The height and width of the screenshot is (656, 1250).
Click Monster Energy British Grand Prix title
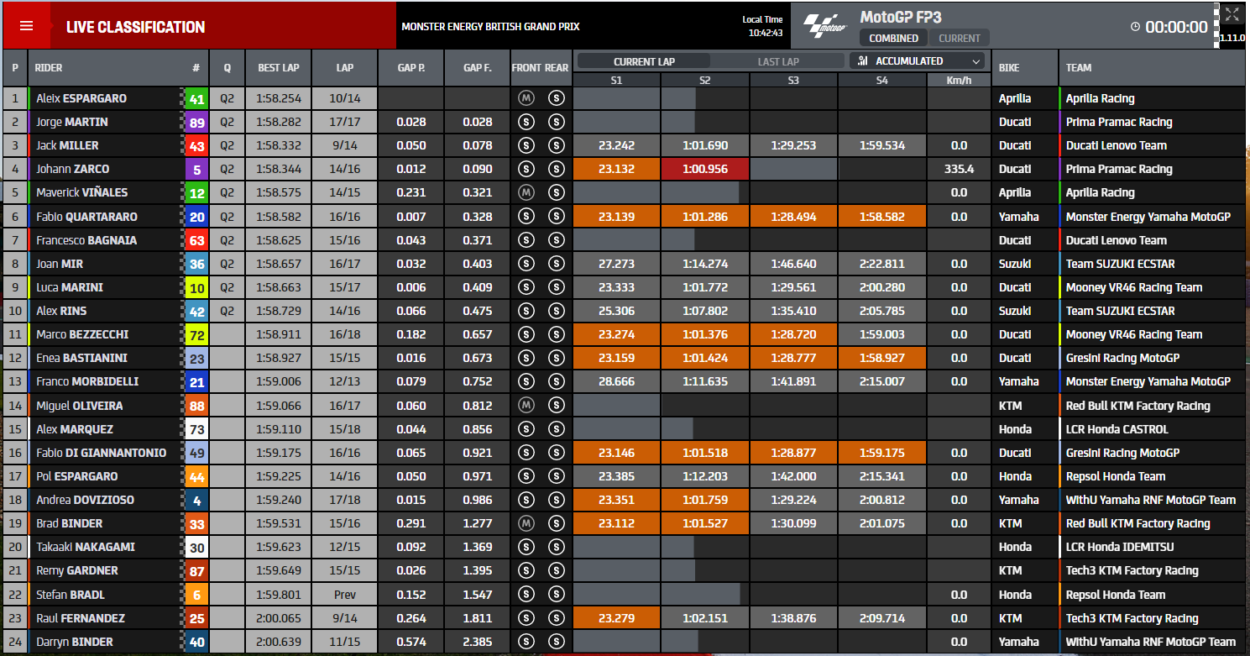pos(490,27)
